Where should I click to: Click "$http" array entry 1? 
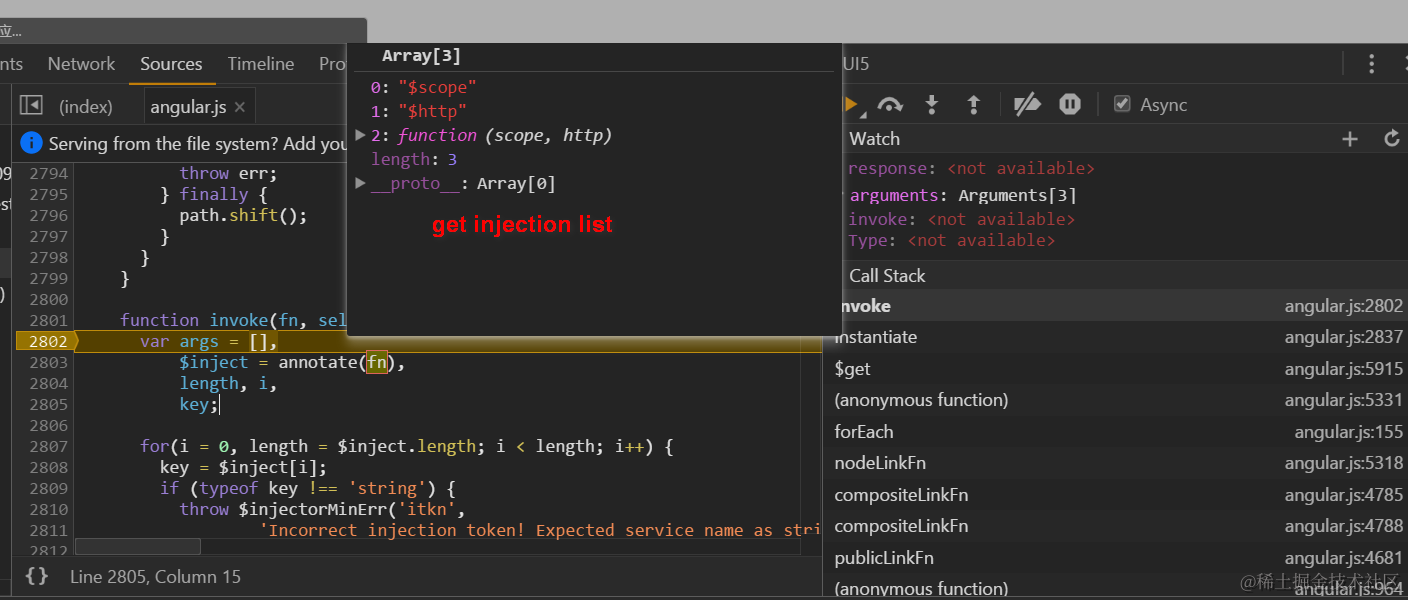418,111
